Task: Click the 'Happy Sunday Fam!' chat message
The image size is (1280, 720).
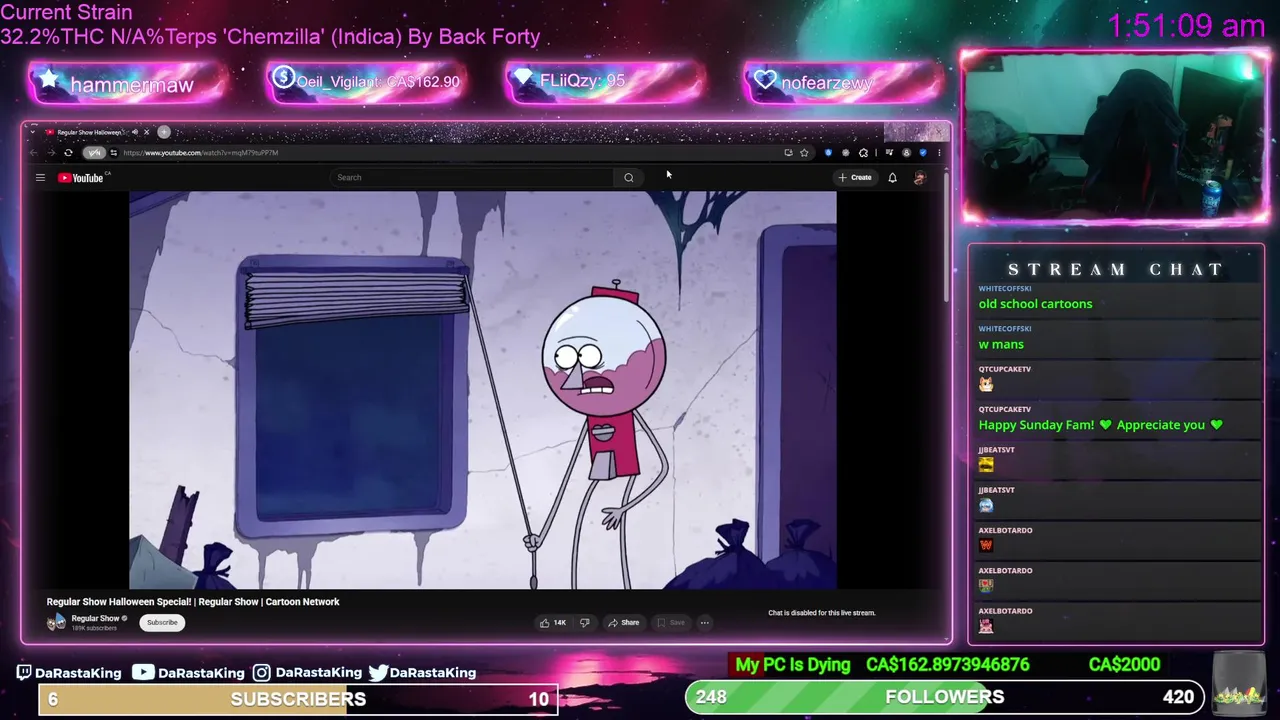Action: click(1100, 425)
